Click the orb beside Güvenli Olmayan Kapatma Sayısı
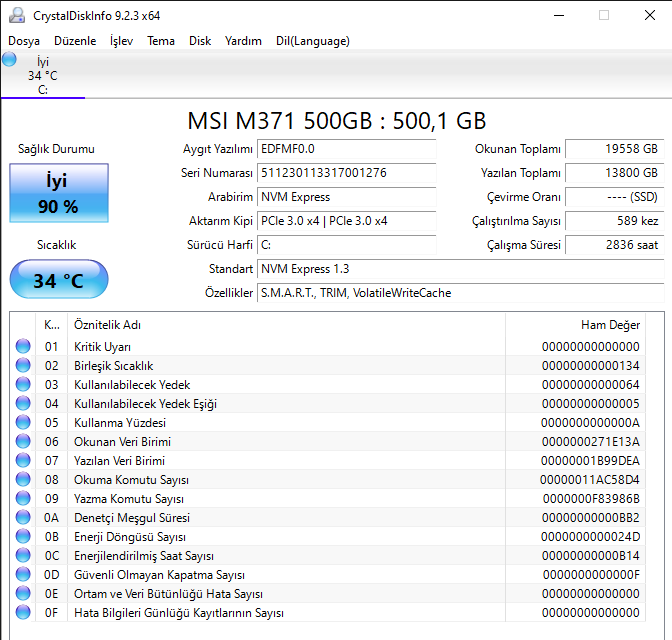 pyautogui.click(x=23, y=575)
